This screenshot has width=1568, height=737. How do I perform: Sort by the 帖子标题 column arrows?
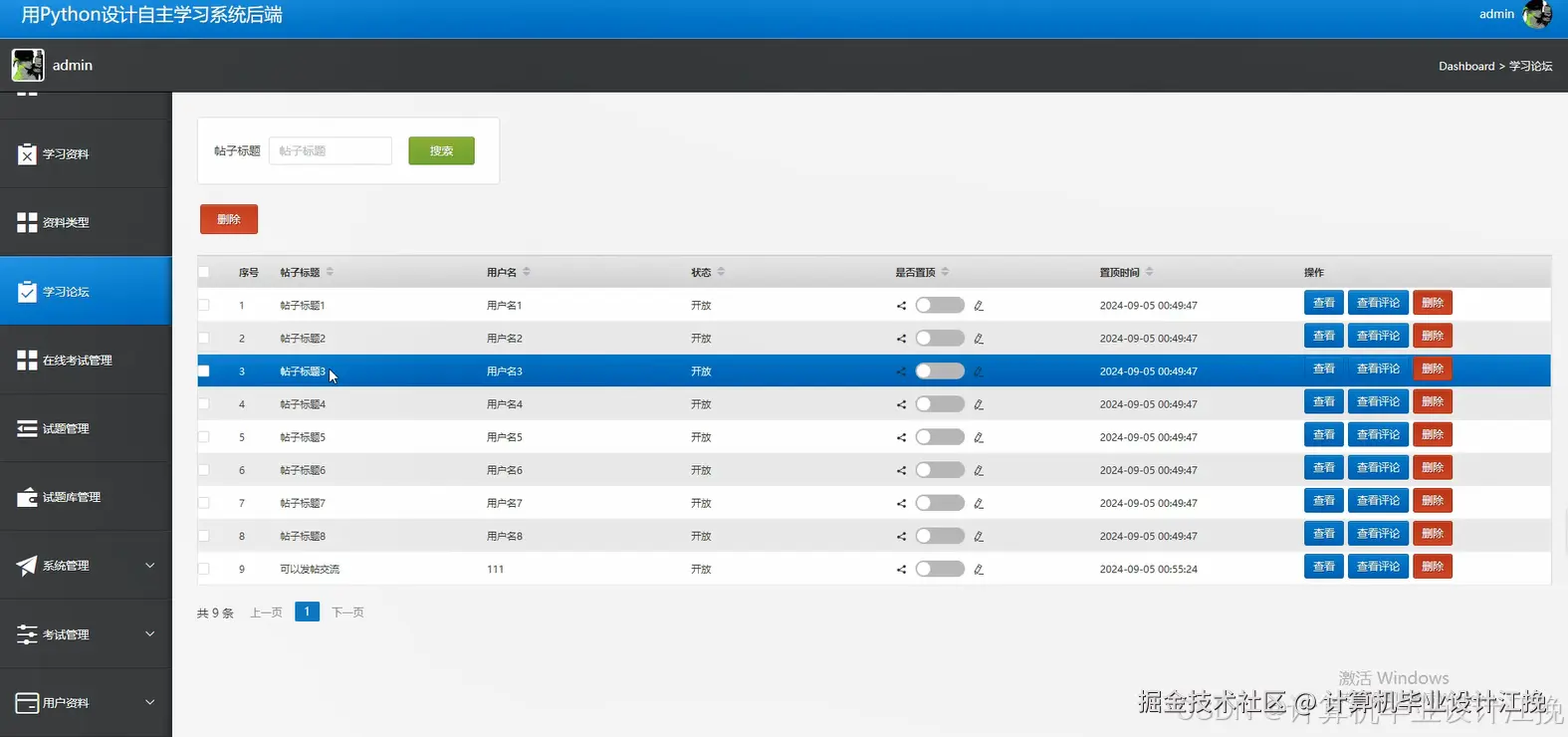click(x=330, y=272)
